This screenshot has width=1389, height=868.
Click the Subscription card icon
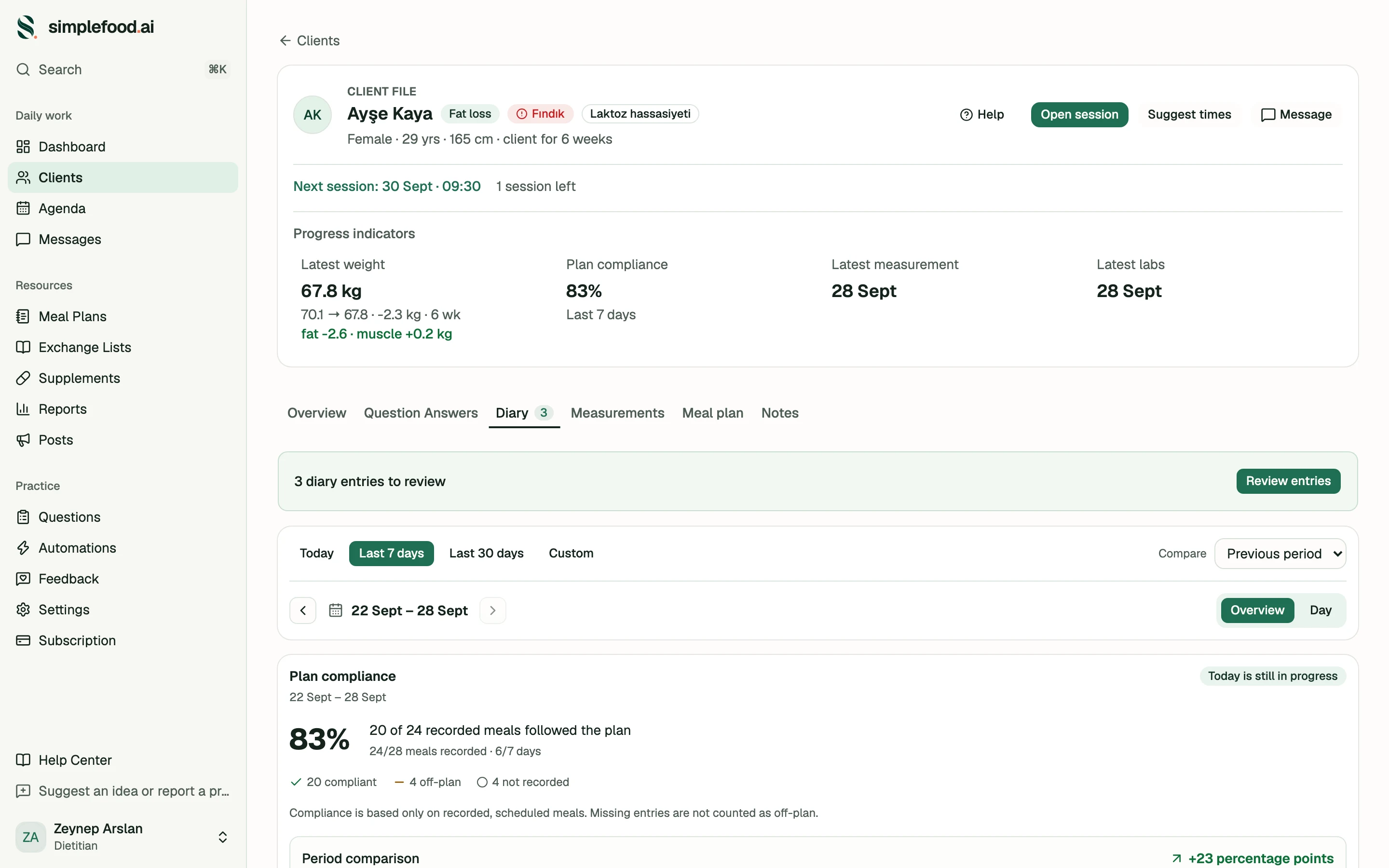(23, 641)
